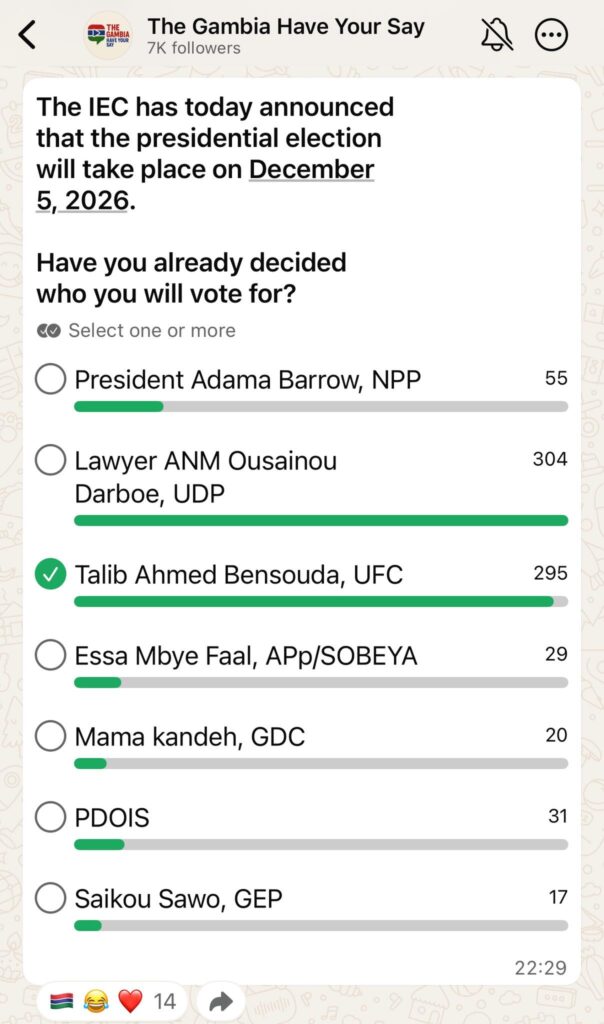Screen dimensions: 604x1024
Task: Select the PDOIS poll option
Action: click(x=50, y=818)
